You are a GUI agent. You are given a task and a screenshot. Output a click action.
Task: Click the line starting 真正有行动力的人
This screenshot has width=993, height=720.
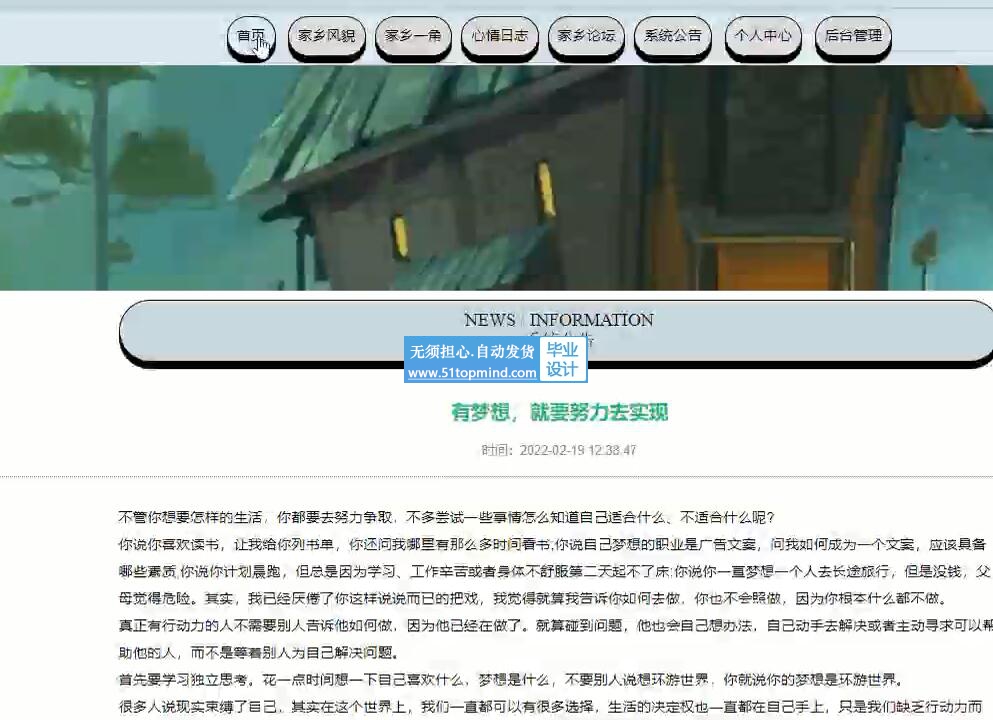[555, 626]
